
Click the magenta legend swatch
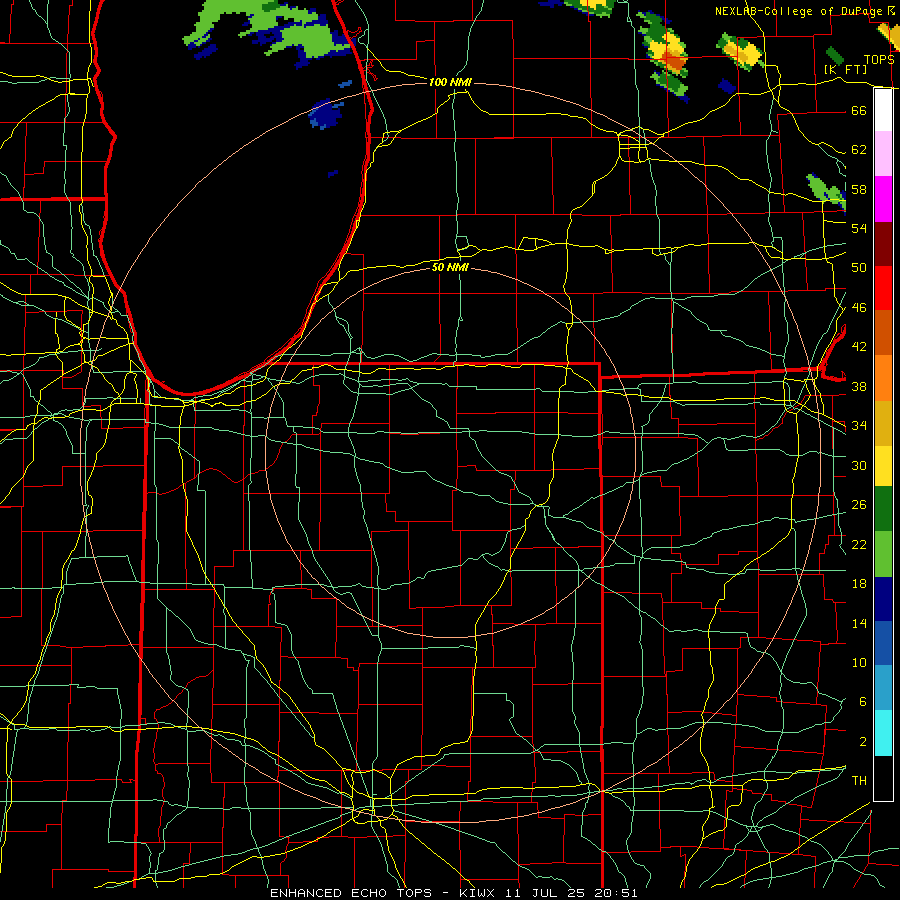click(883, 199)
